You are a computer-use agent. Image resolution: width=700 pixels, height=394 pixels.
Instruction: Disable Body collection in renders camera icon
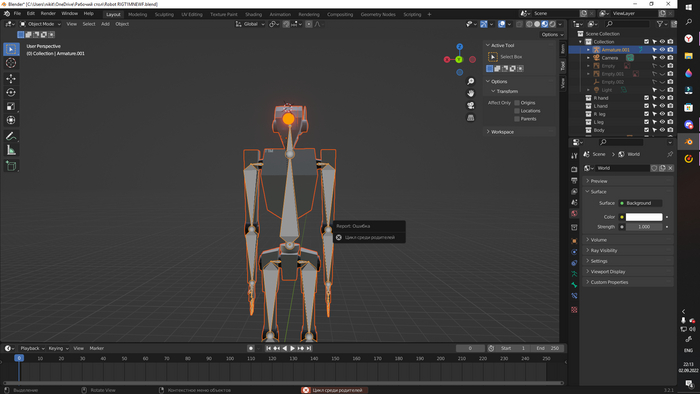671,130
